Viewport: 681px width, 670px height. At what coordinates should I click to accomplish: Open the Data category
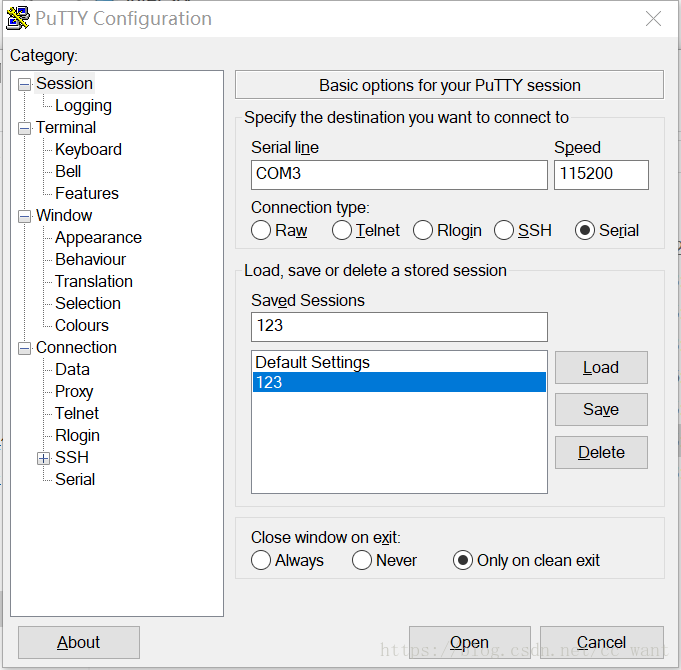tap(72, 369)
